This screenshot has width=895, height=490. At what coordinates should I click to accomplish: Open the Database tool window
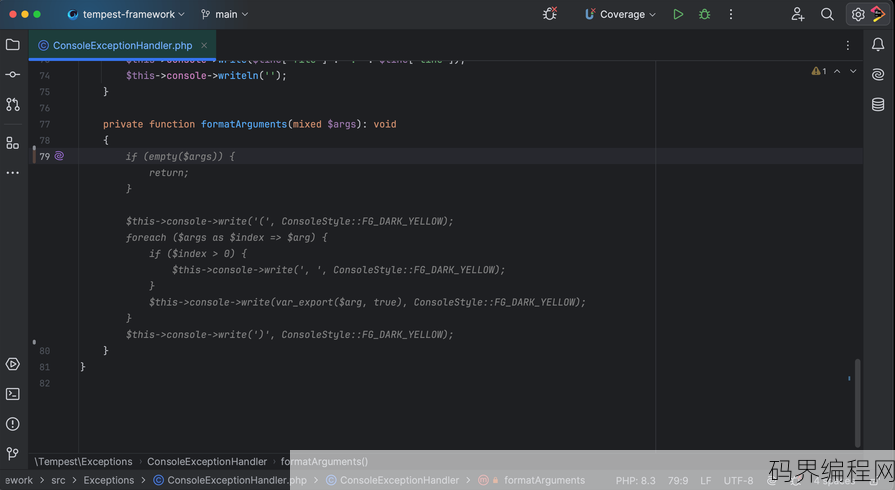(878, 104)
